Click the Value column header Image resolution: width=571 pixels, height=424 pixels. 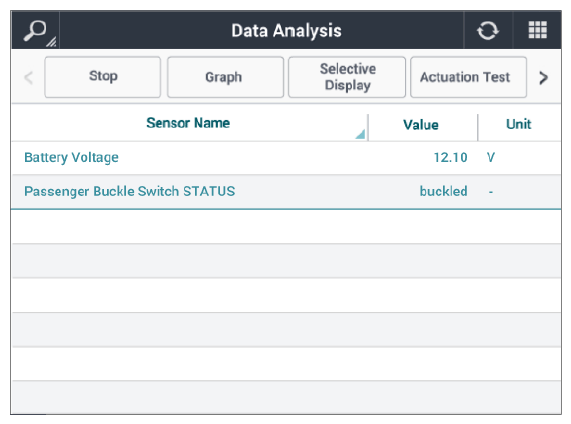tap(422, 125)
